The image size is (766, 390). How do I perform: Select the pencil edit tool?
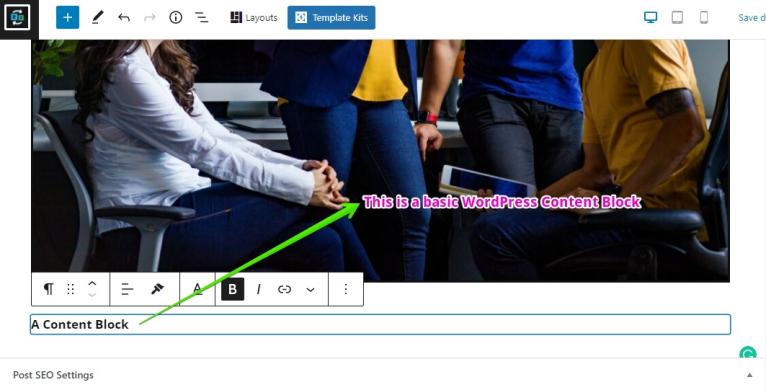point(97,18)
